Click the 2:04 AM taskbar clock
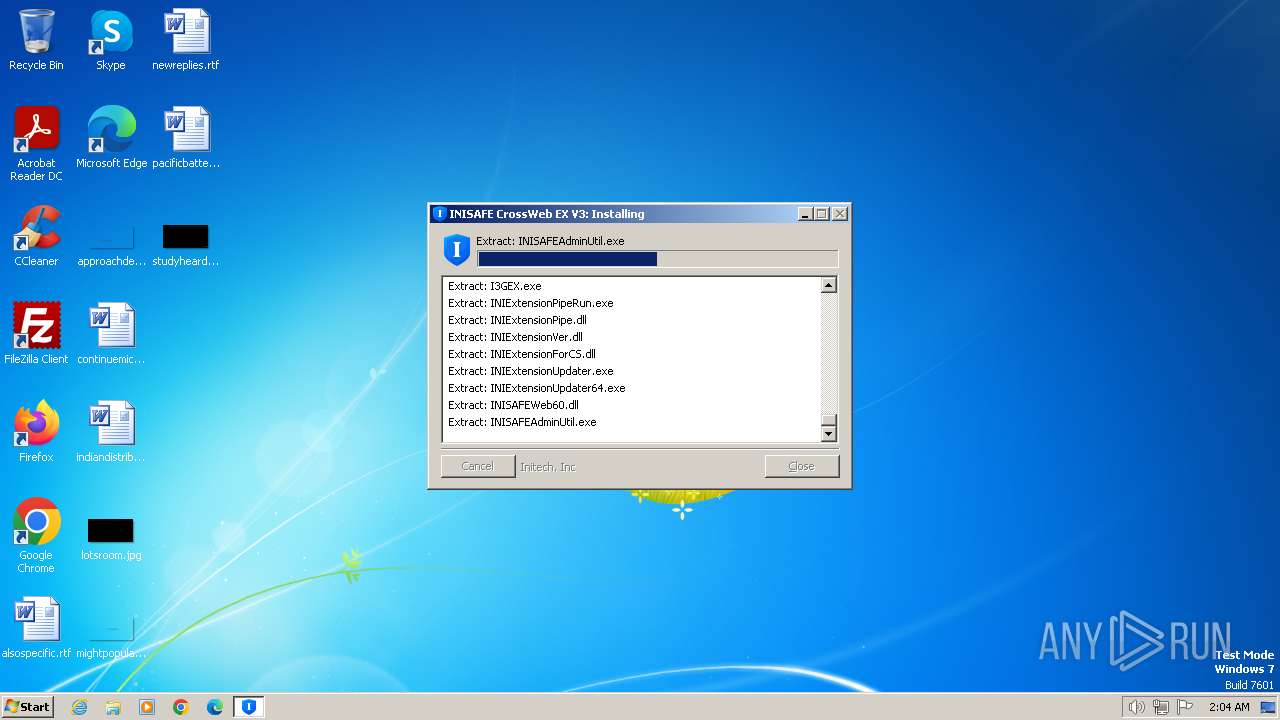This screenshot has height=720, width=1280. click(x=1229, y=707)
